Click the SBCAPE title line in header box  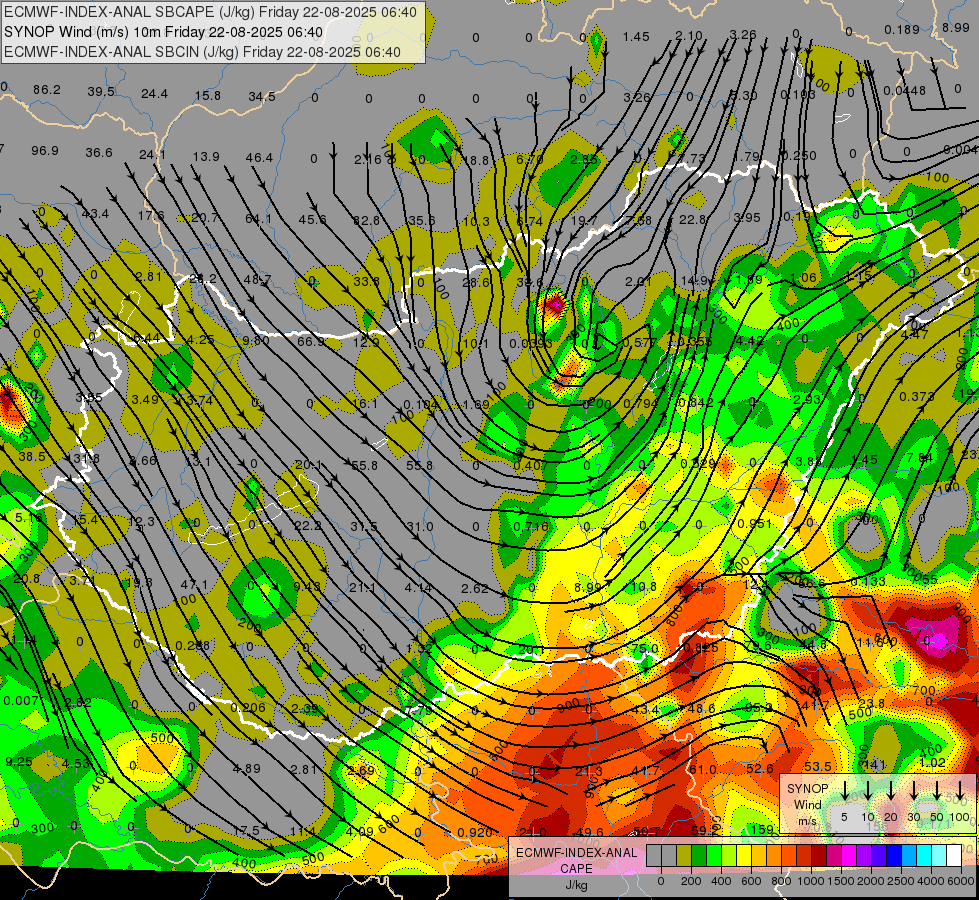point(210,12)
